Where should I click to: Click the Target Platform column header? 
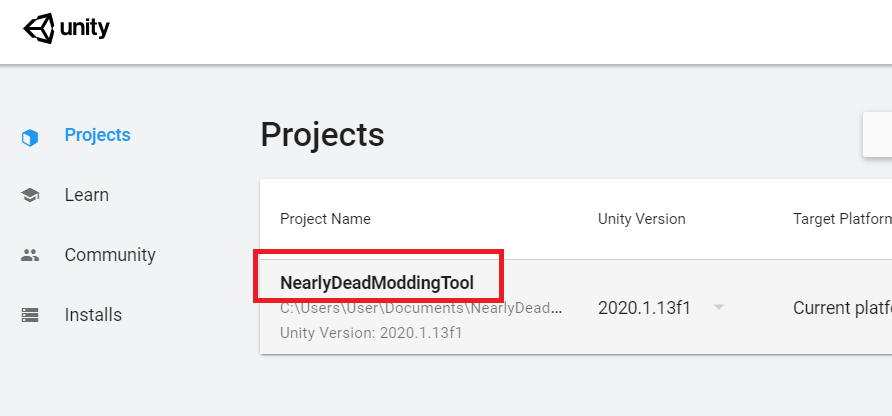pos(840,219)
